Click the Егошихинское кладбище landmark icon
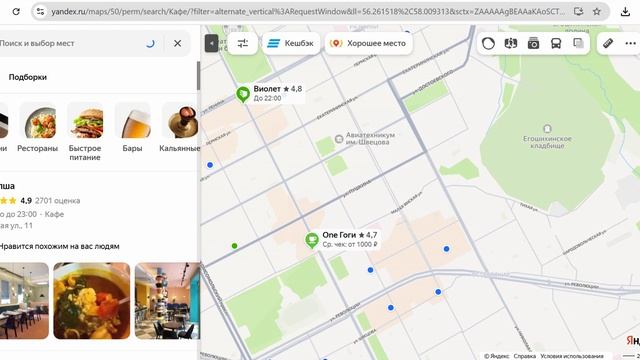This screenshot has height=360, width=640. pos(547,129)
